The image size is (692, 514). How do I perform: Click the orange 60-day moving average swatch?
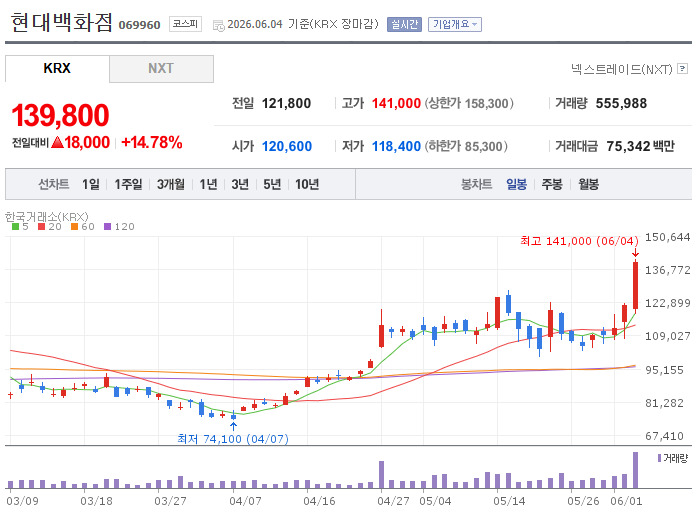pos(74,226)
